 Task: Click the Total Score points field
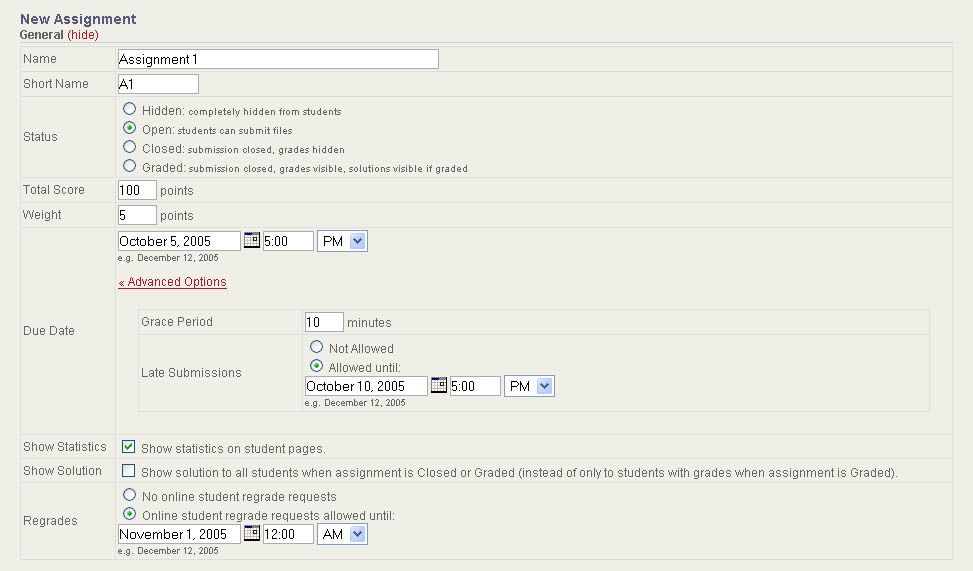(x=137, y=190)
